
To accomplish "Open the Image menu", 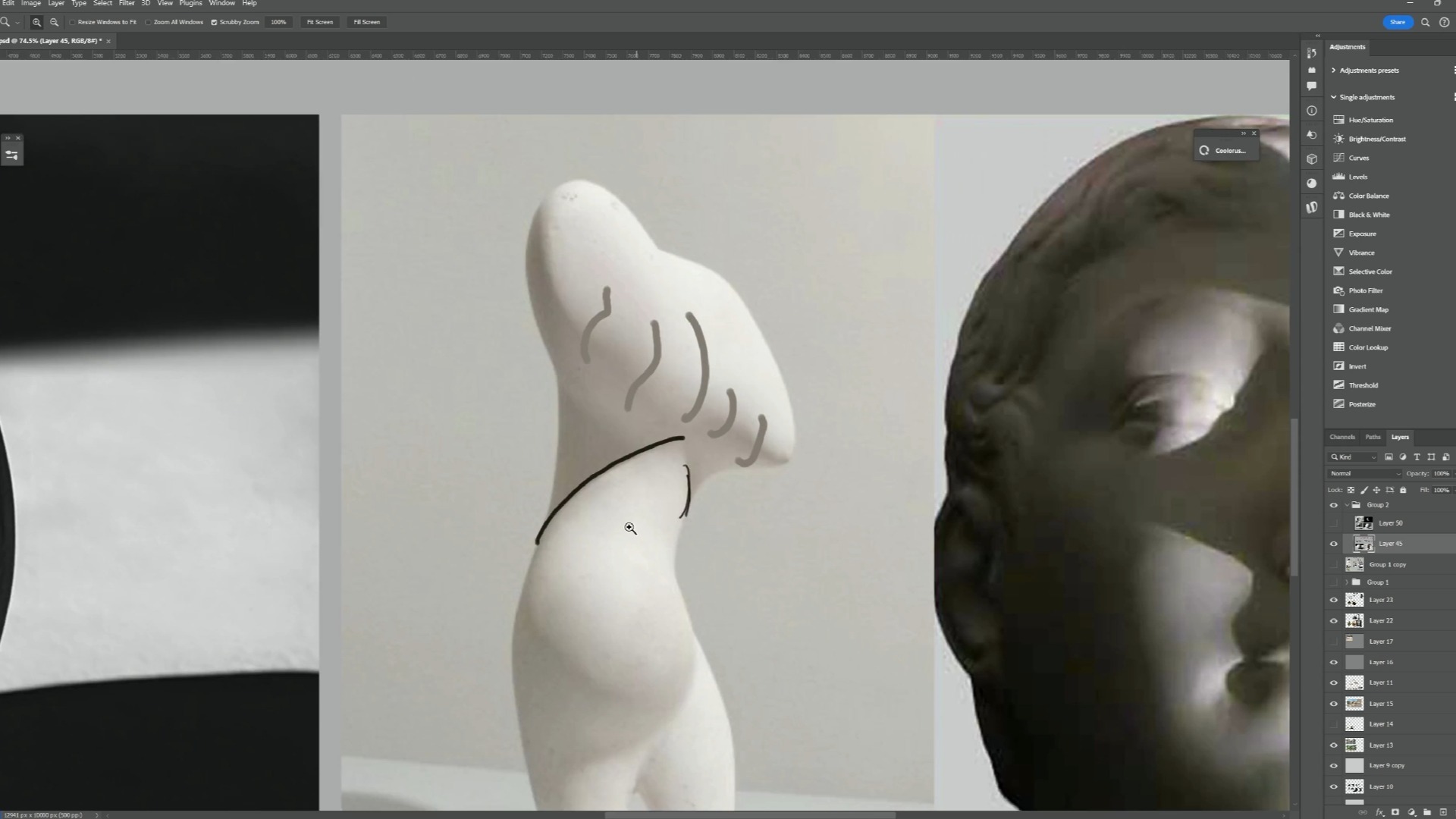I will pos(31,4).
